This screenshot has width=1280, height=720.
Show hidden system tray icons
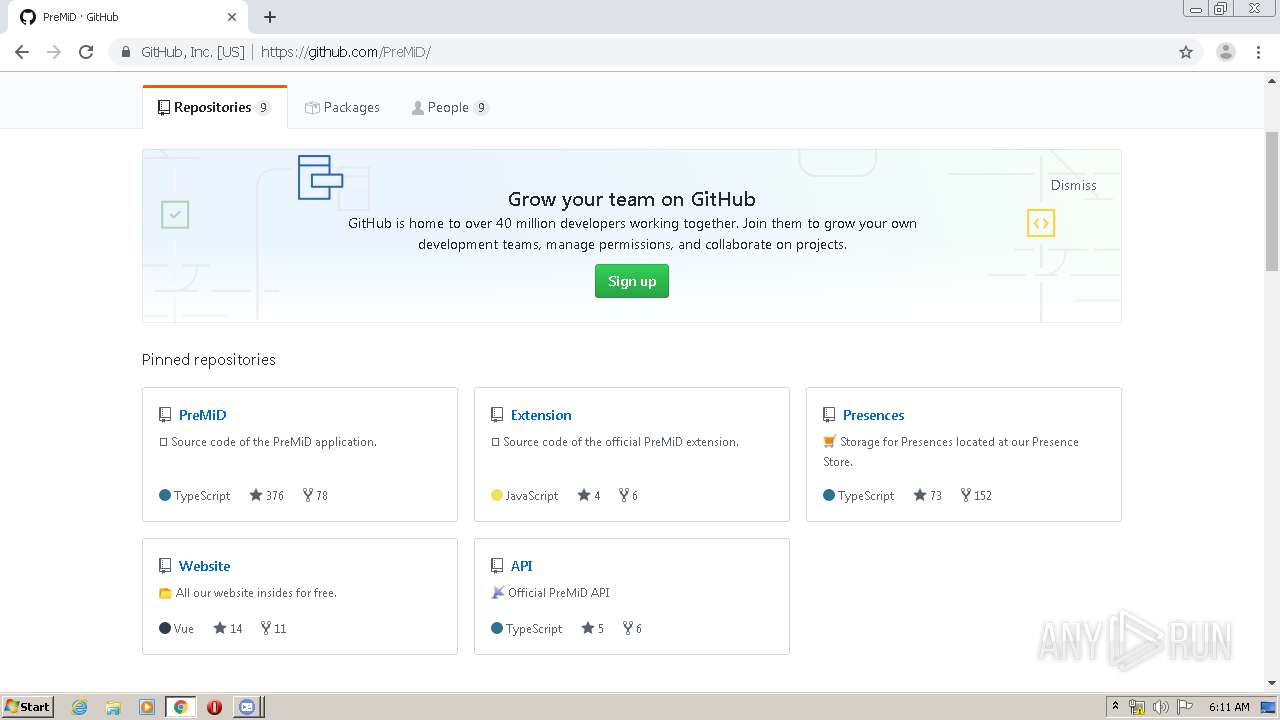[1115, 706]
